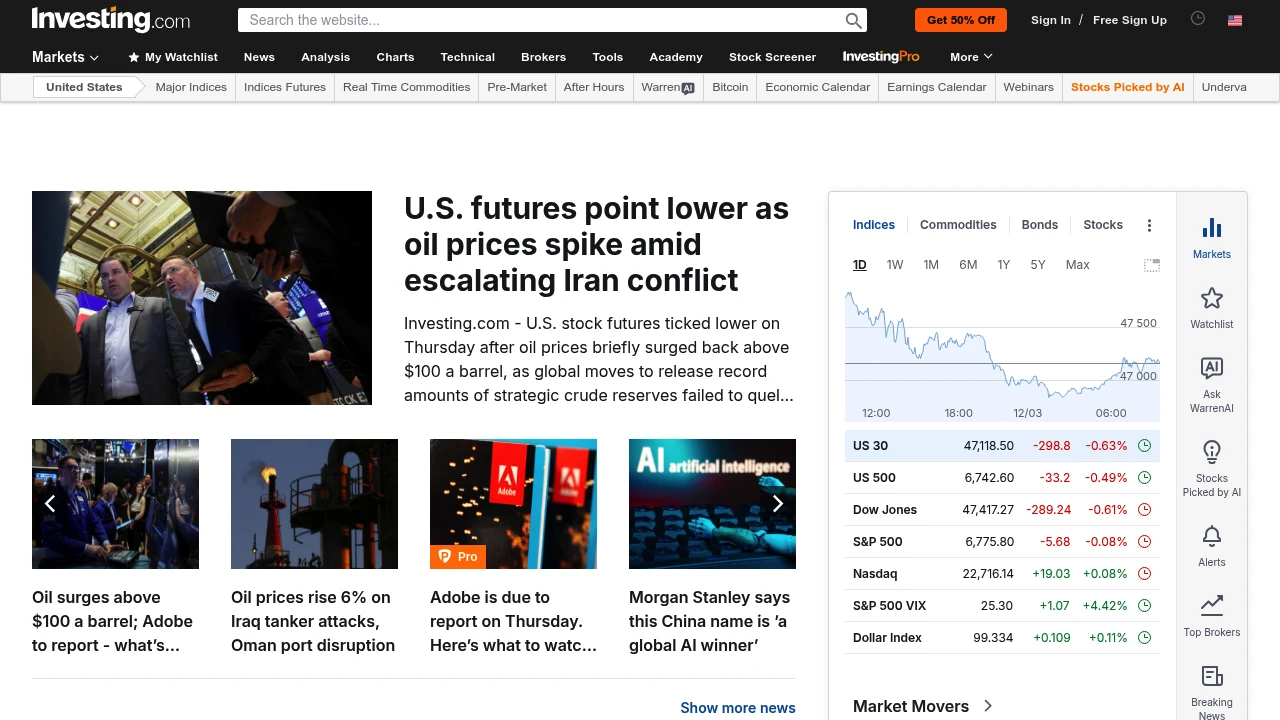Image resolution: width=1280 pixels, height=720 pixels.
Task: Open the clock time zone icon
Action: pyautogui.click(x=1198, y=19)
